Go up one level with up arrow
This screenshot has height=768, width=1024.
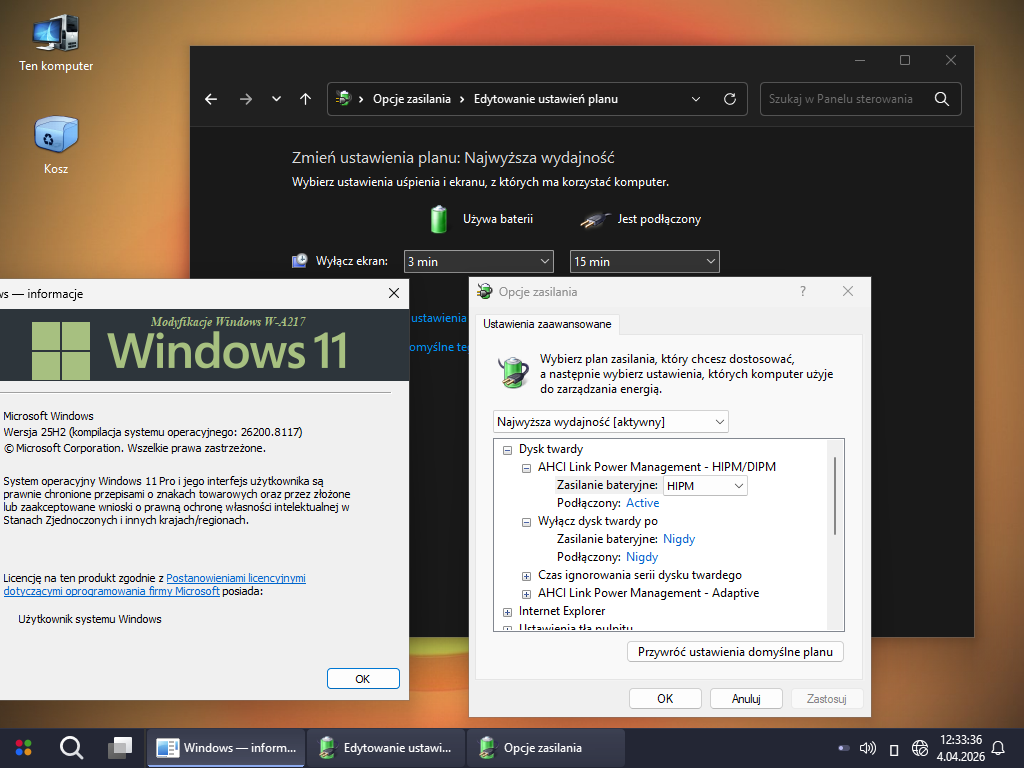click(306, 99)
